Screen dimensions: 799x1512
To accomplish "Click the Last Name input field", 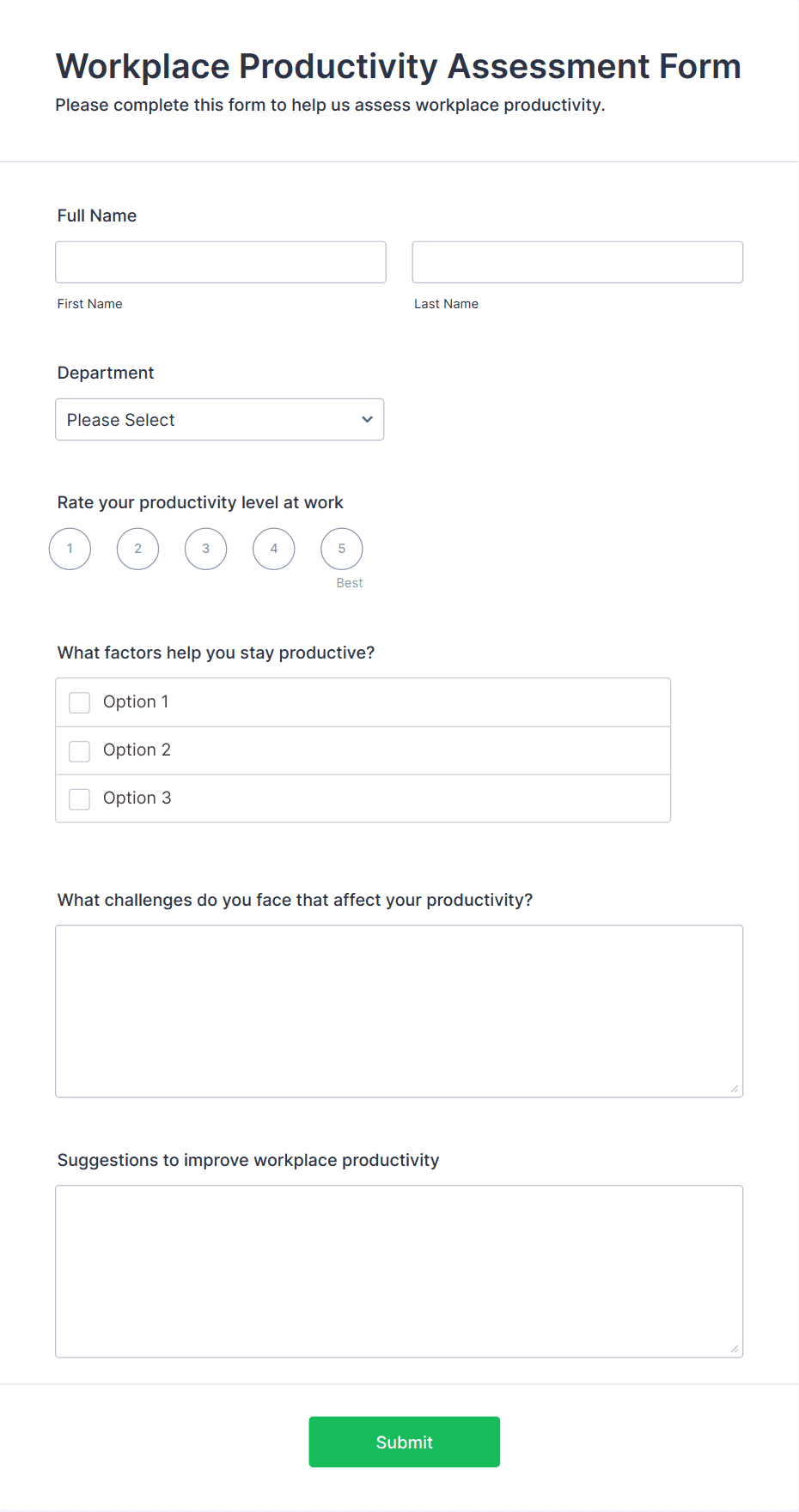I will tap(576, 262).
